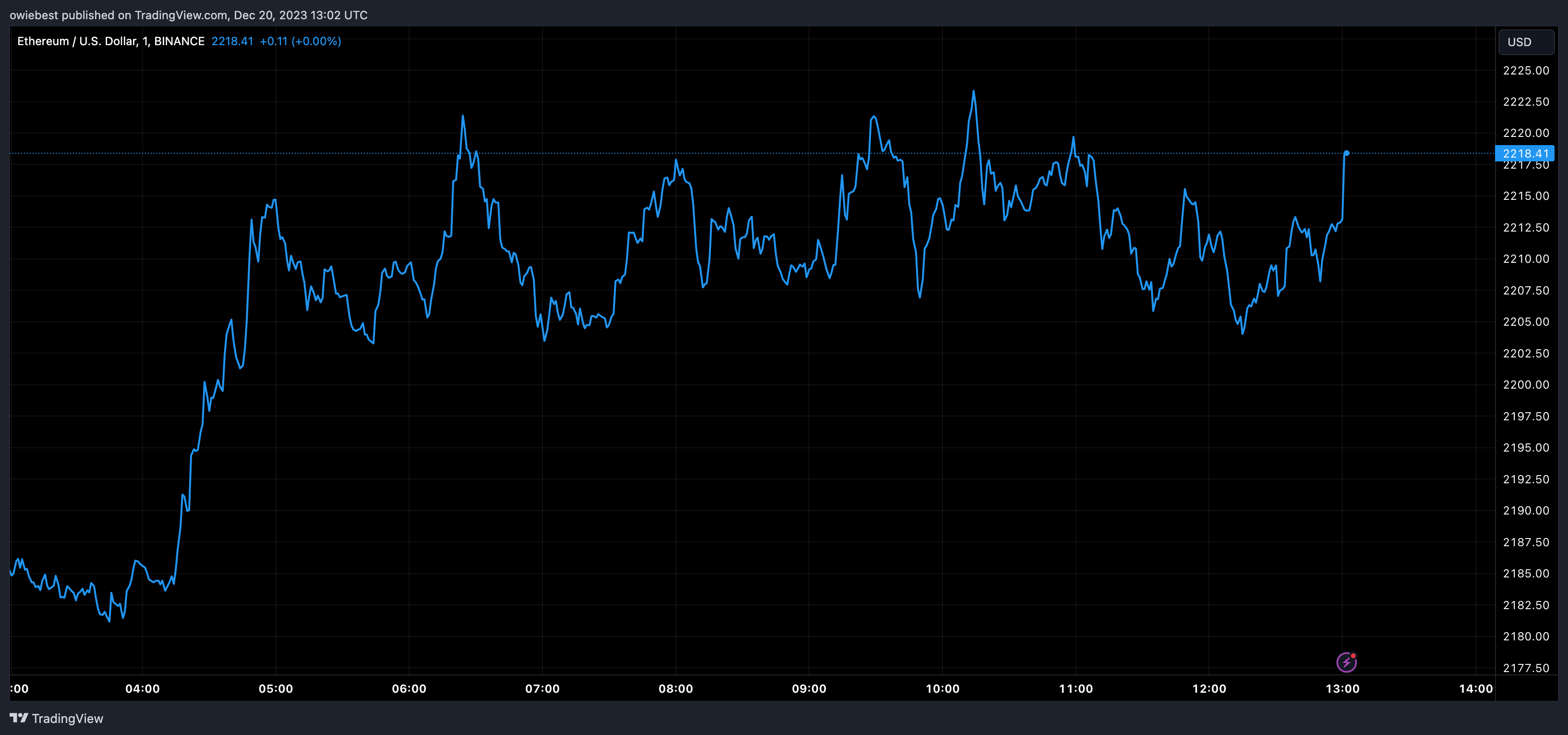Click the red notification dot on the flash icon

1354,656
